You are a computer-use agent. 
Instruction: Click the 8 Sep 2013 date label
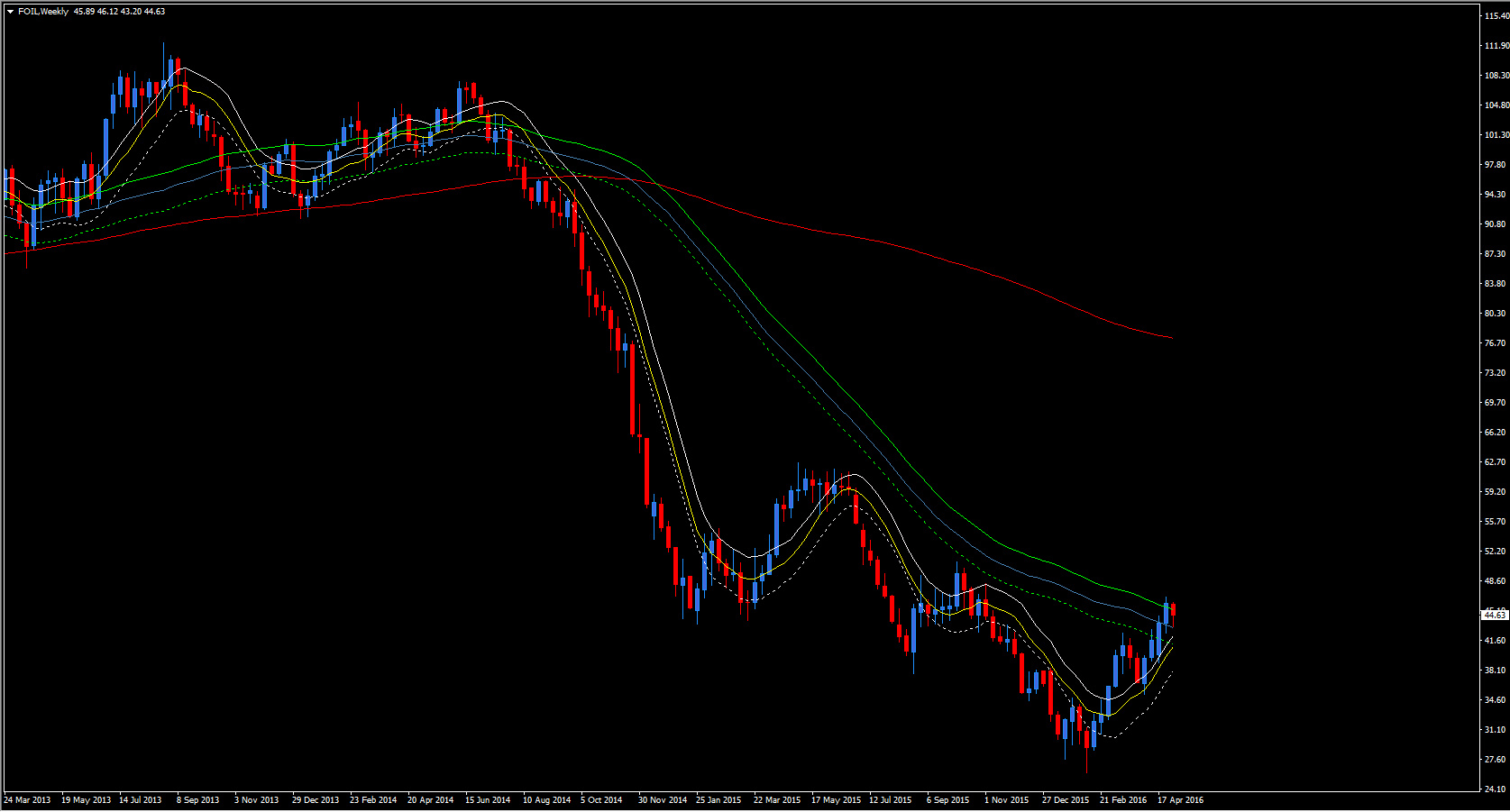click(198, 800)
